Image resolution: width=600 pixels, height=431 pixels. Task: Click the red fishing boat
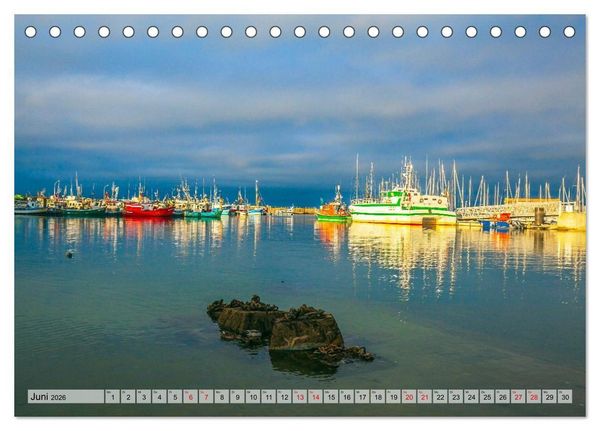(147, 209)
